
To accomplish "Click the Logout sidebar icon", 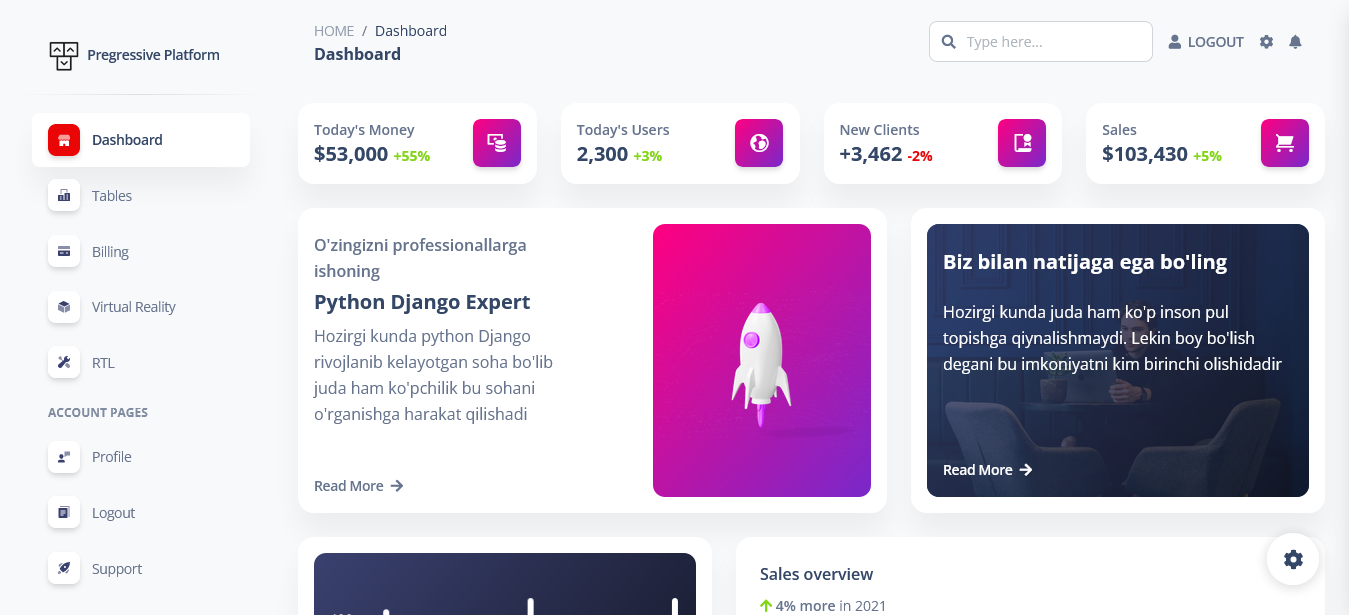I will pos(63,512).
